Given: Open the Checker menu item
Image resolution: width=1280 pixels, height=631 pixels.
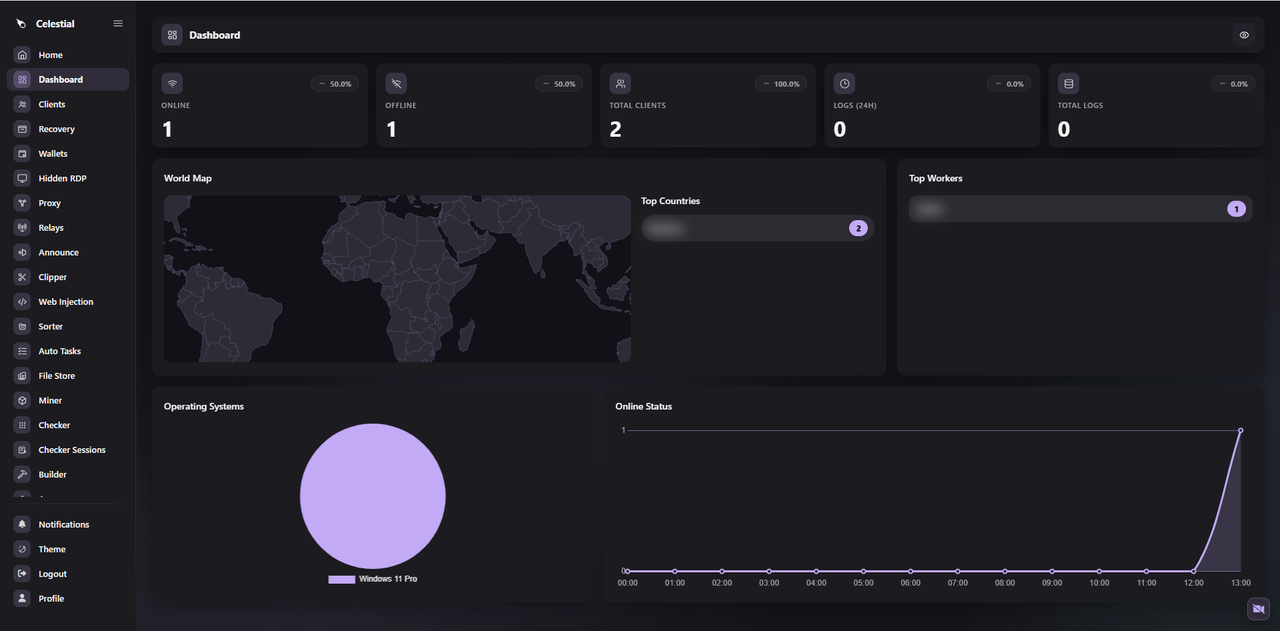Looking at the screenshot, I should click(68, 425).
